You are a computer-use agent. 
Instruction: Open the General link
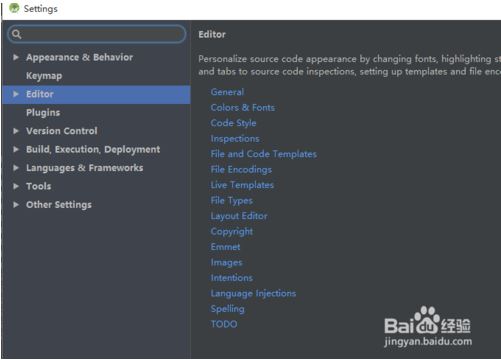[227, 92]
